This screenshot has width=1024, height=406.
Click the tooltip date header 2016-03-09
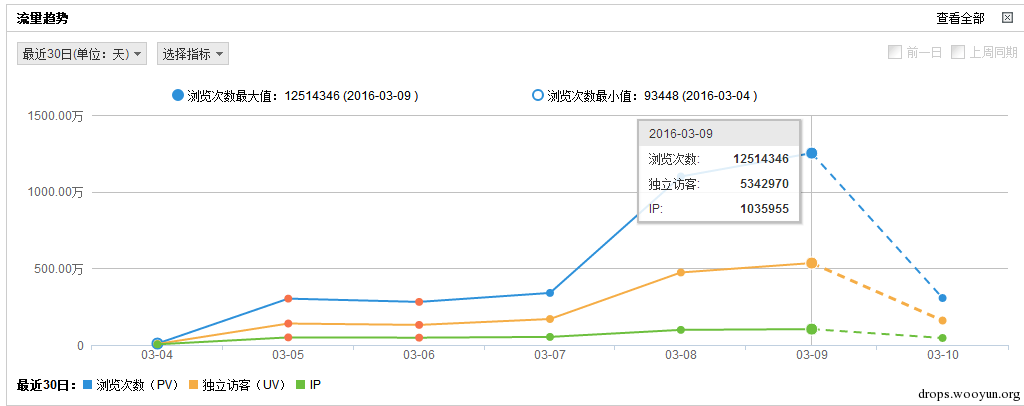tap(680, 134)
